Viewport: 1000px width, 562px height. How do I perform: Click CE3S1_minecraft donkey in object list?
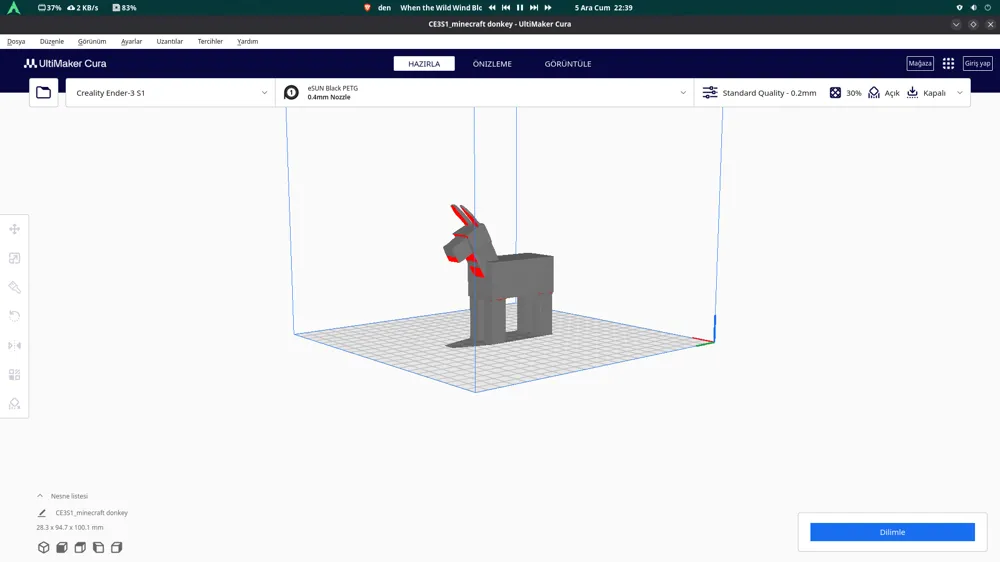(x=91, y=513)
